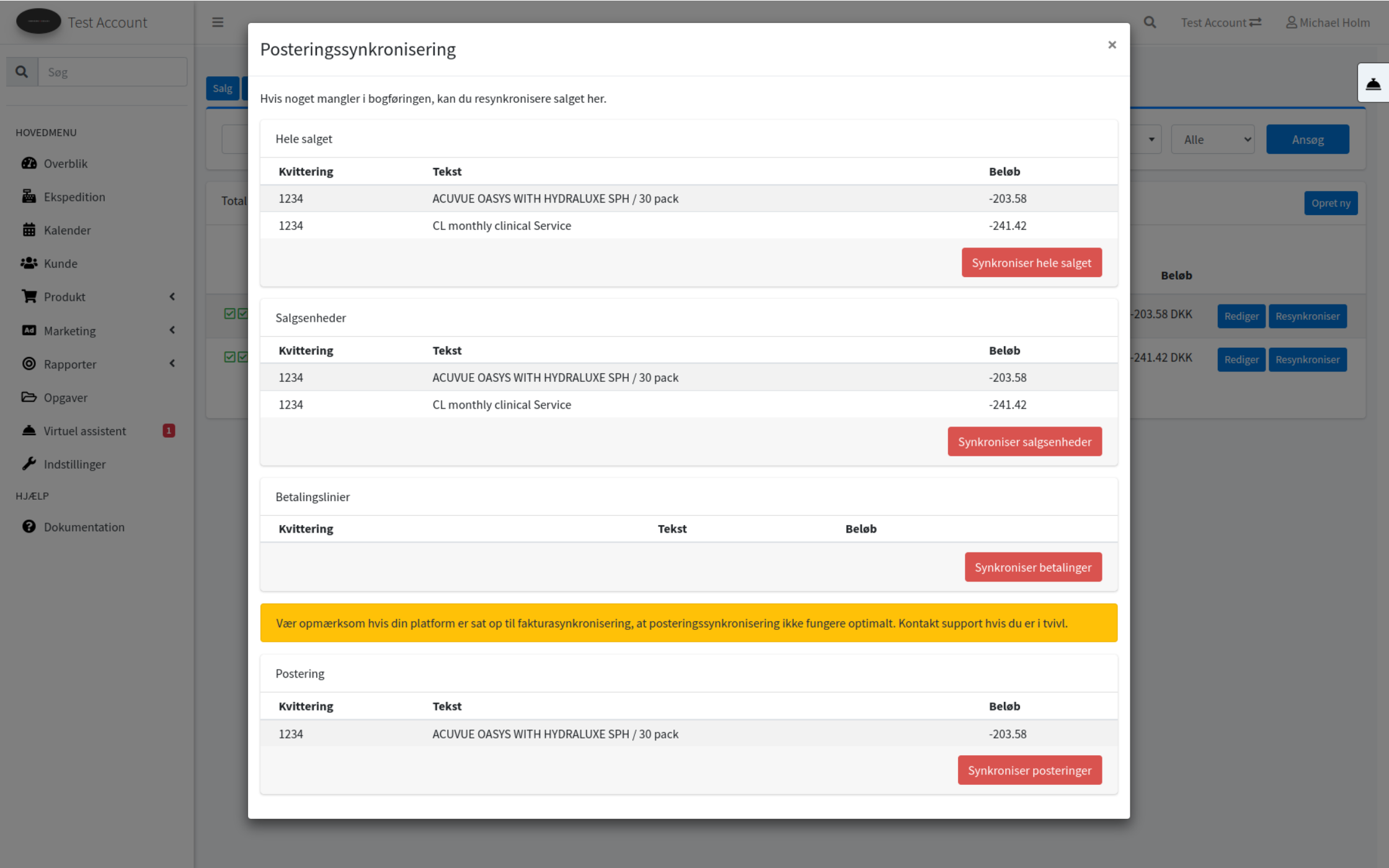Expand the Produkt submenu
Viewport: 1389px width, 868px height.
point(172,297)
